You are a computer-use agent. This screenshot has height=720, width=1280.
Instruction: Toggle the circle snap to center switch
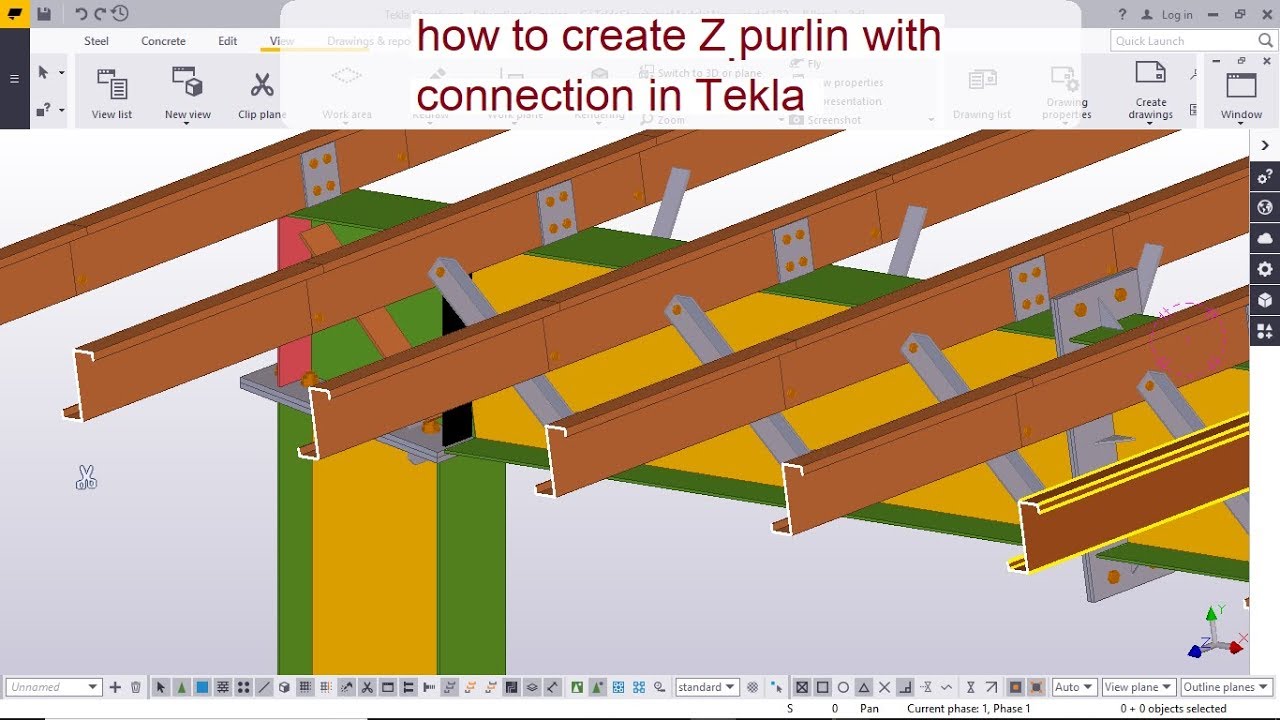tap(843, 687)
